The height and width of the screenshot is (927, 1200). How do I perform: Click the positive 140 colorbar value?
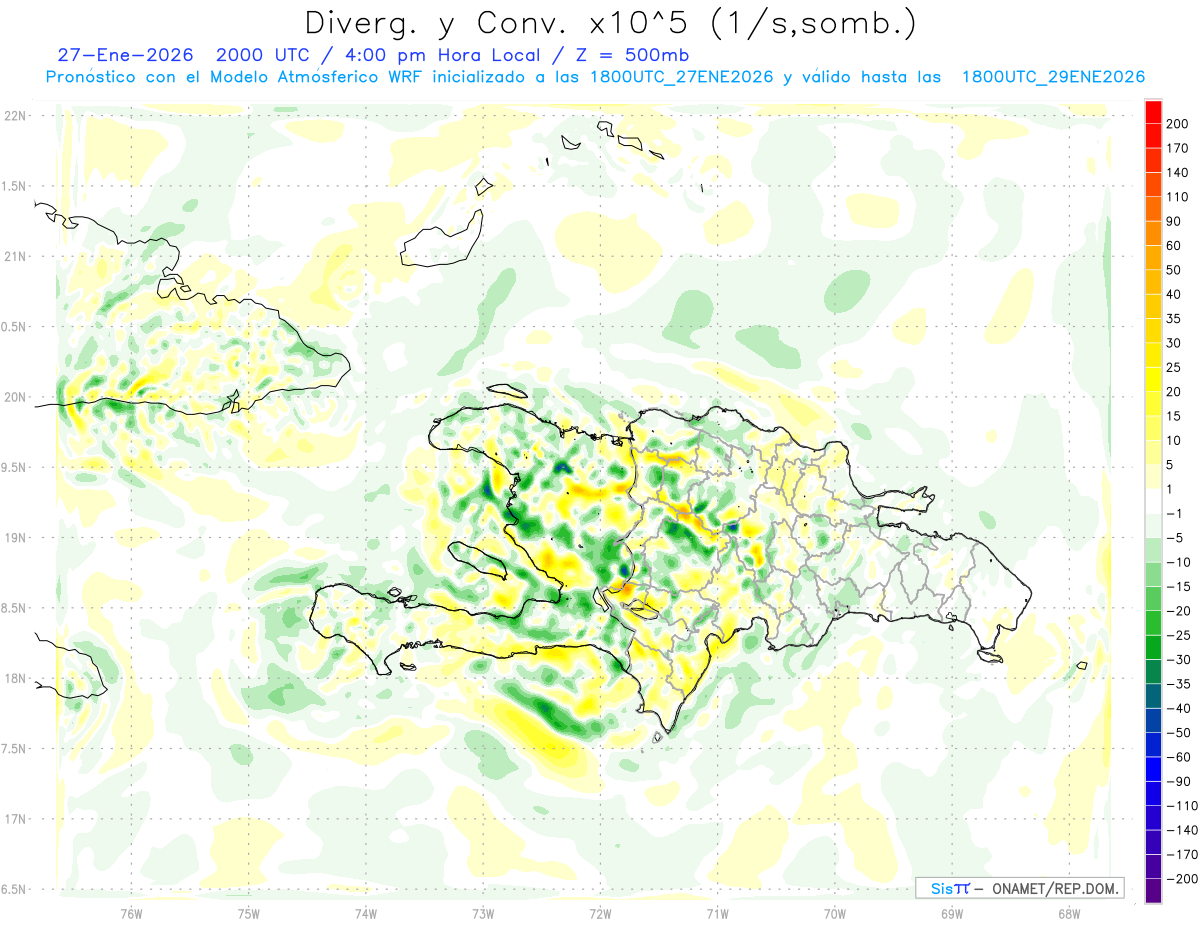point(1177,172)
